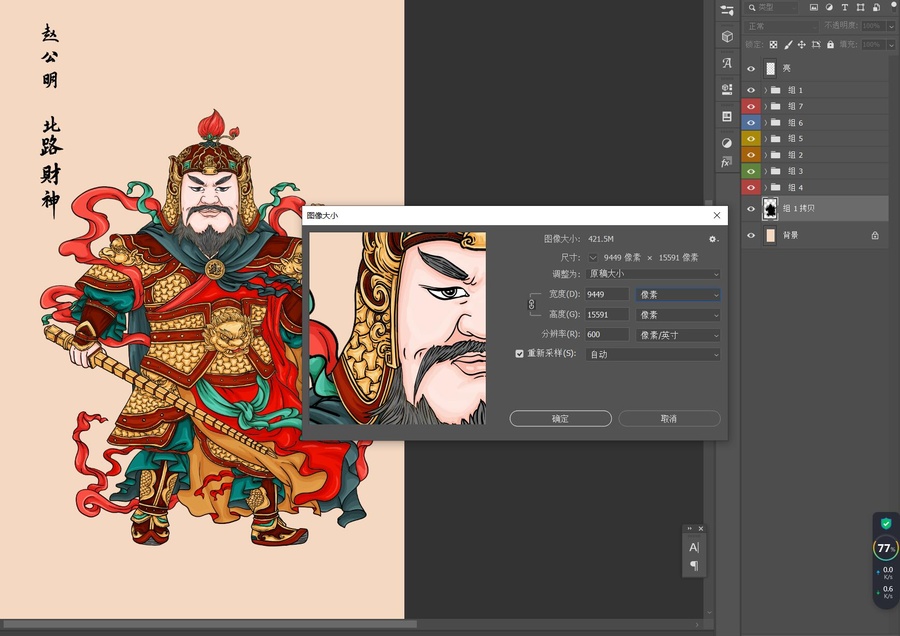This screenshot has height=636, width=900.
Task: Toggle the constrain proportions chain link
Action: tap(532, 304)
